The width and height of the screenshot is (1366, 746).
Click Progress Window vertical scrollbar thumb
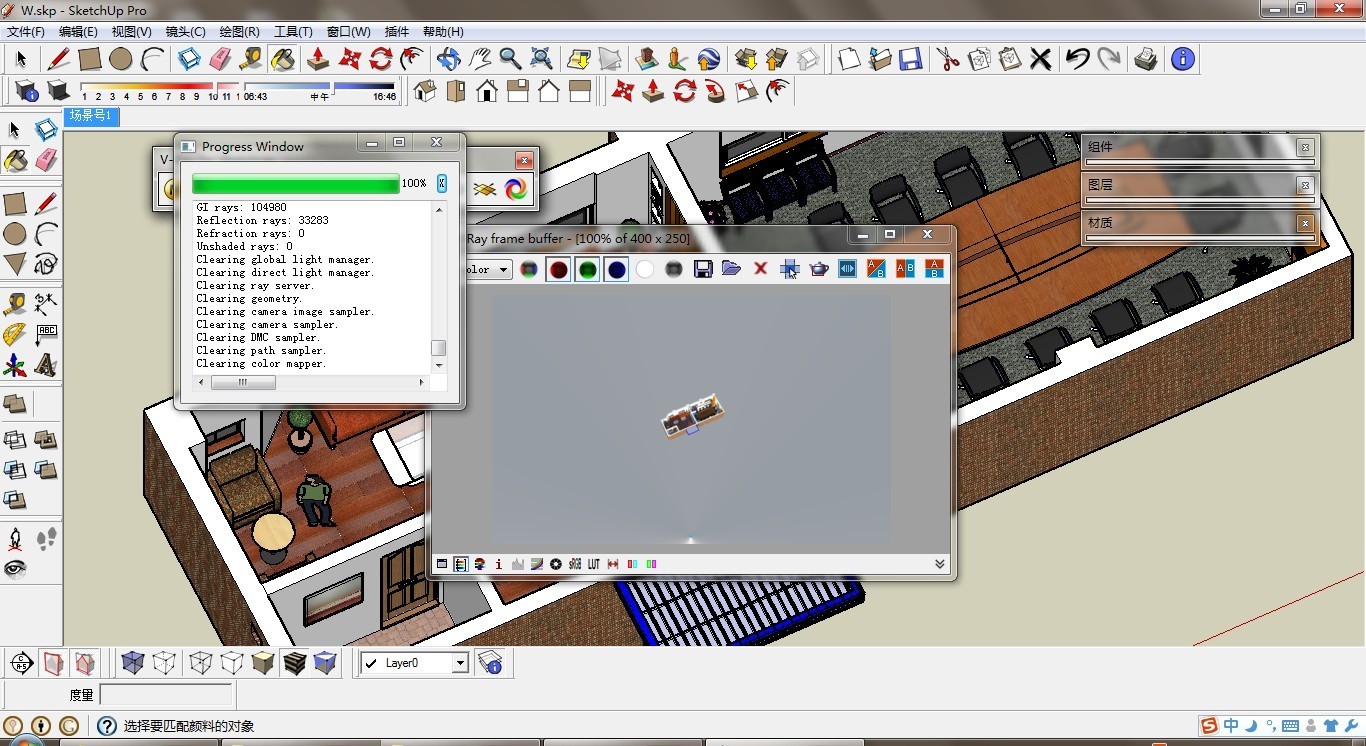pyautogui.click(x=438, y=348)
